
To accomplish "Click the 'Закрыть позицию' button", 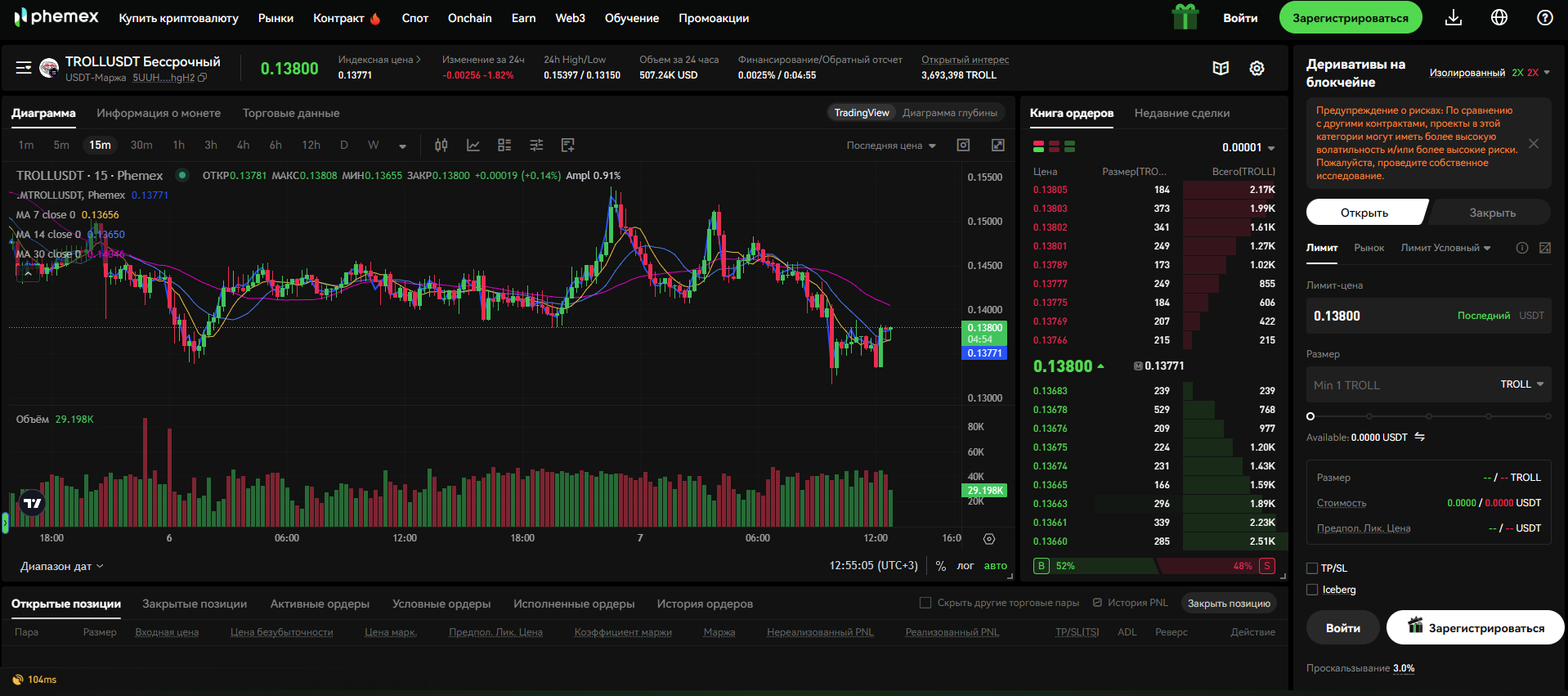I will (1228, 604).
